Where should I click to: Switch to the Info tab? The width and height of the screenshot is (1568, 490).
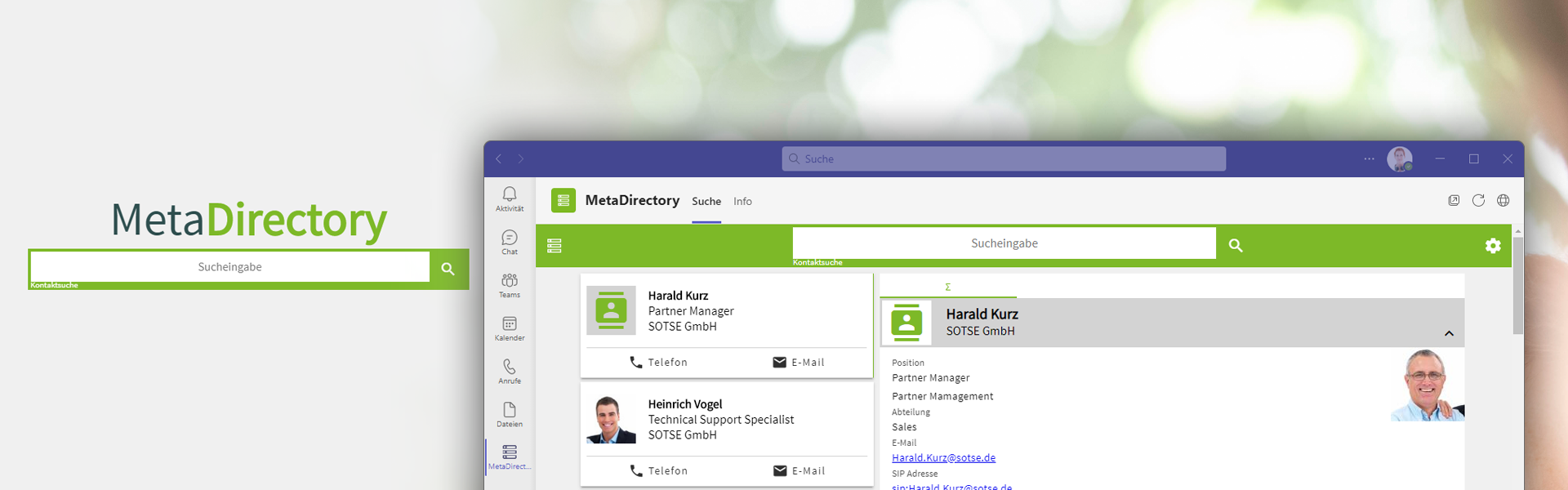pos(742,202)
